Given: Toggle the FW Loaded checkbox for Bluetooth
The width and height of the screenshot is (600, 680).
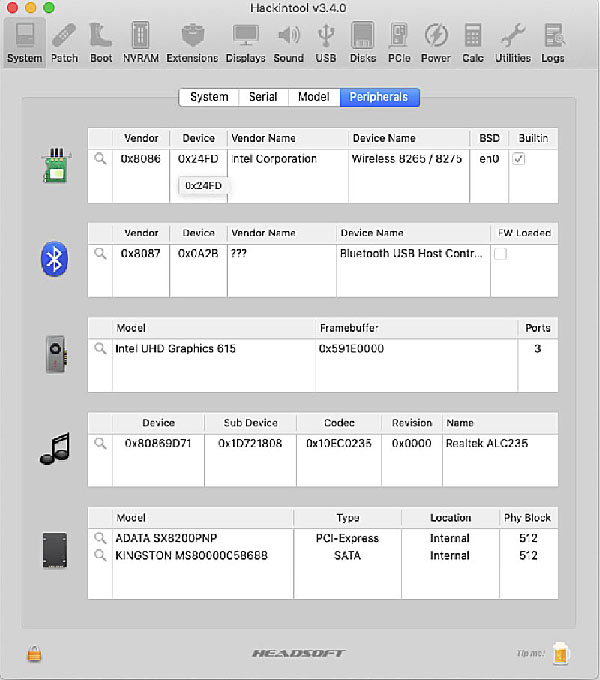Looking at the screenshot, I should [500, 254].
